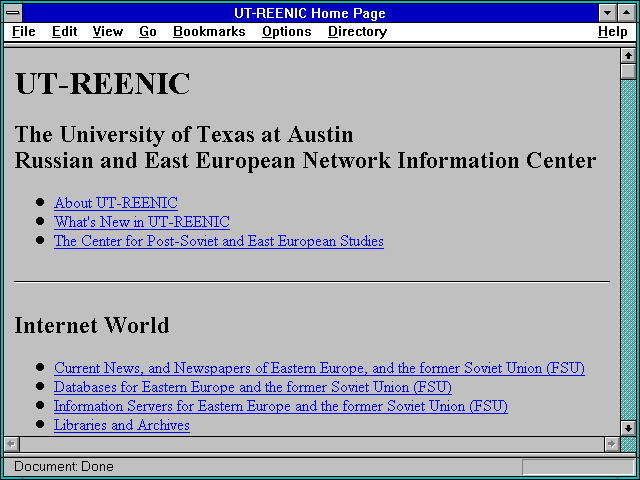Open the Directory menu

tap(358, 32)
